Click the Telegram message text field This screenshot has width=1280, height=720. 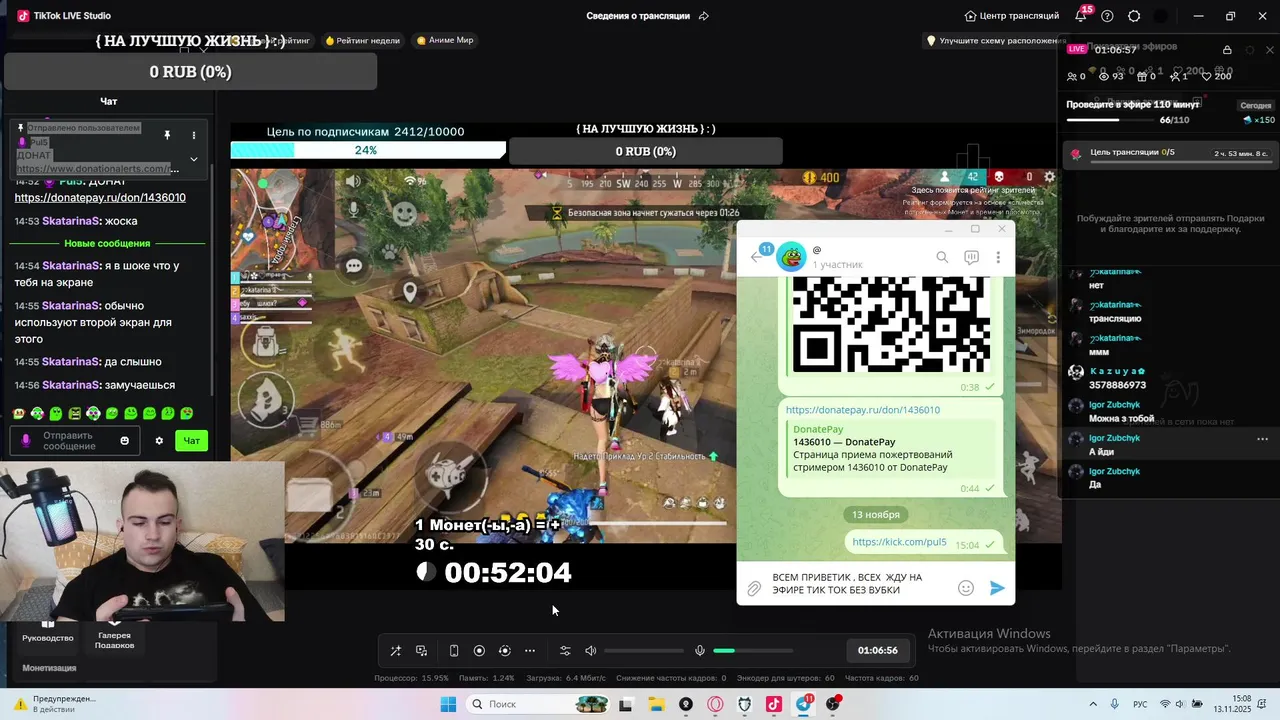[860, 584]
